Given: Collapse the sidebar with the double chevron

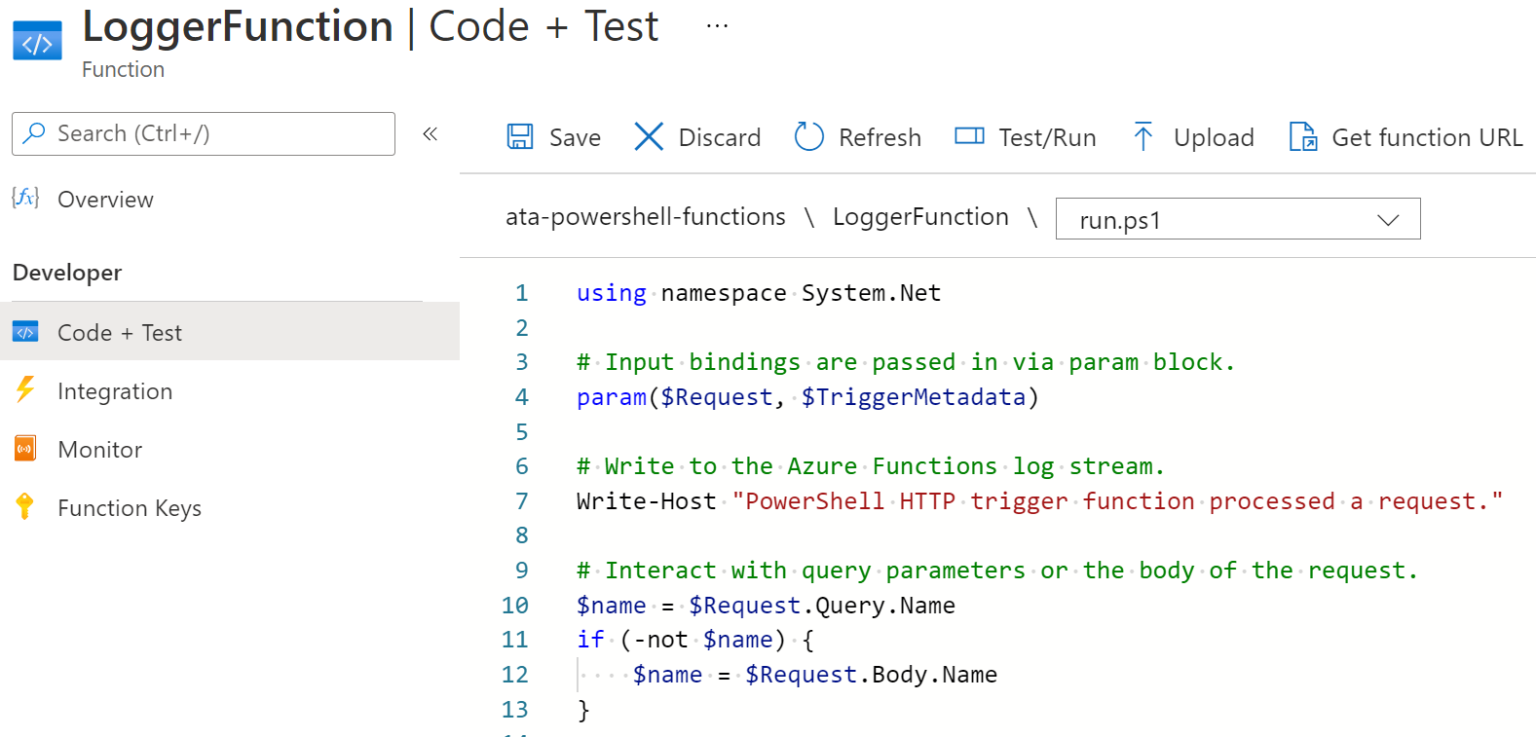Looking at the screenshot, I should coord(430,133).
